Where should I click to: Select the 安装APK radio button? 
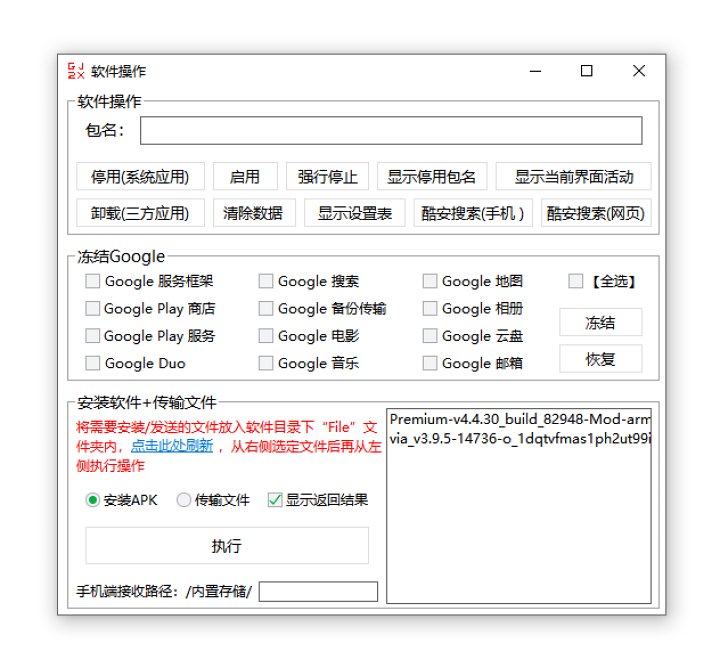(93, 500)
